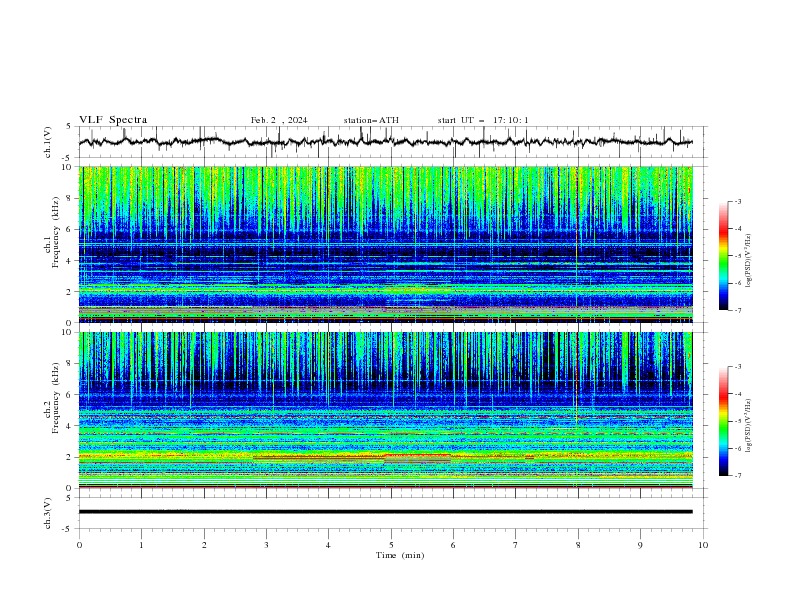Click time axis tick label "4"
Image resolution: width=792 pixels, height=612 pixels.
click(328, 545)
